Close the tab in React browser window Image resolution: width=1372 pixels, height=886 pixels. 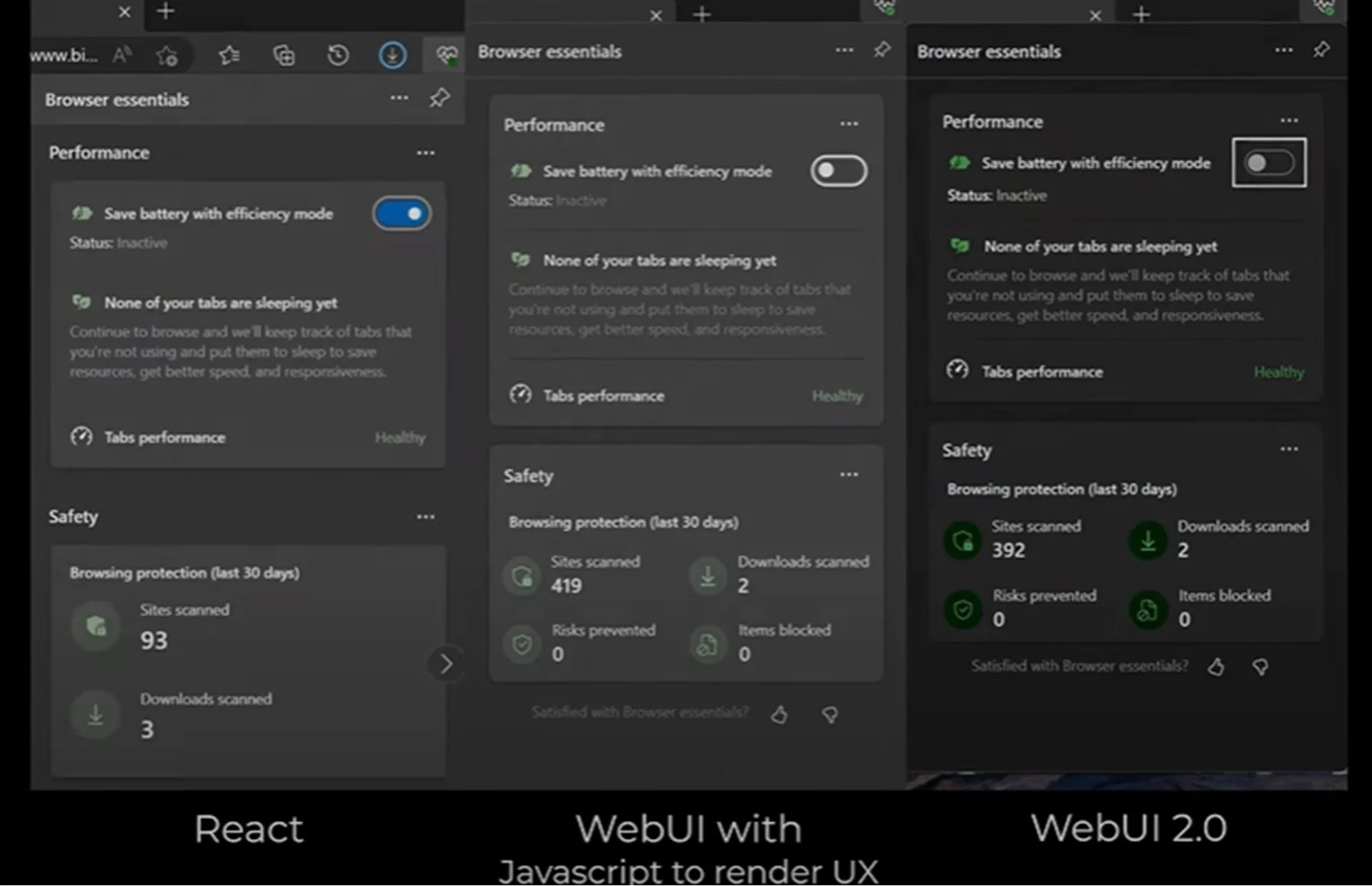coord(124,11)
